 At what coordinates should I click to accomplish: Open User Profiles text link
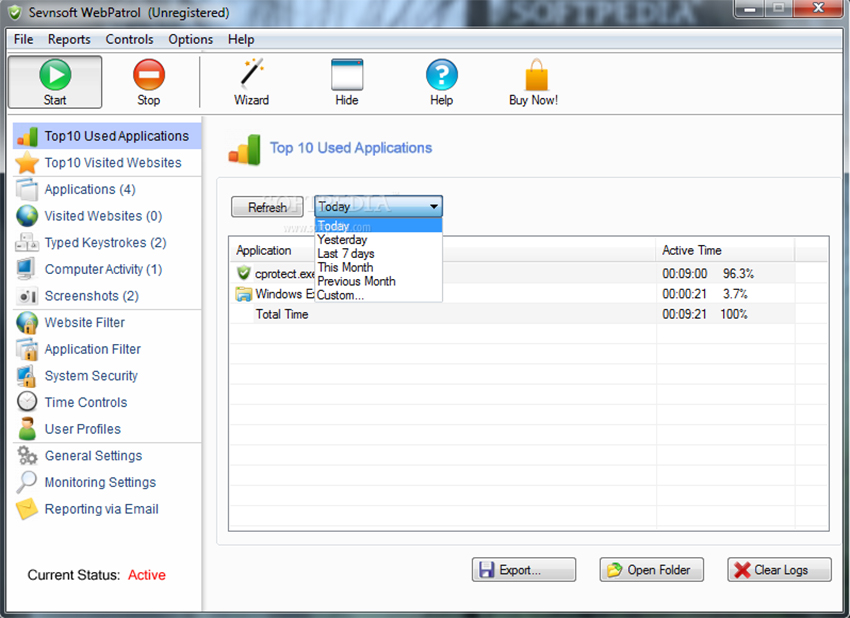[83, 429]
